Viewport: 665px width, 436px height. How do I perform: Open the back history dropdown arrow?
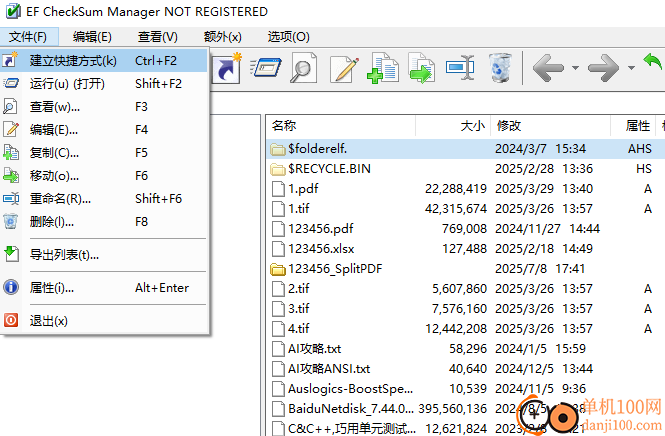coord(576,68)
